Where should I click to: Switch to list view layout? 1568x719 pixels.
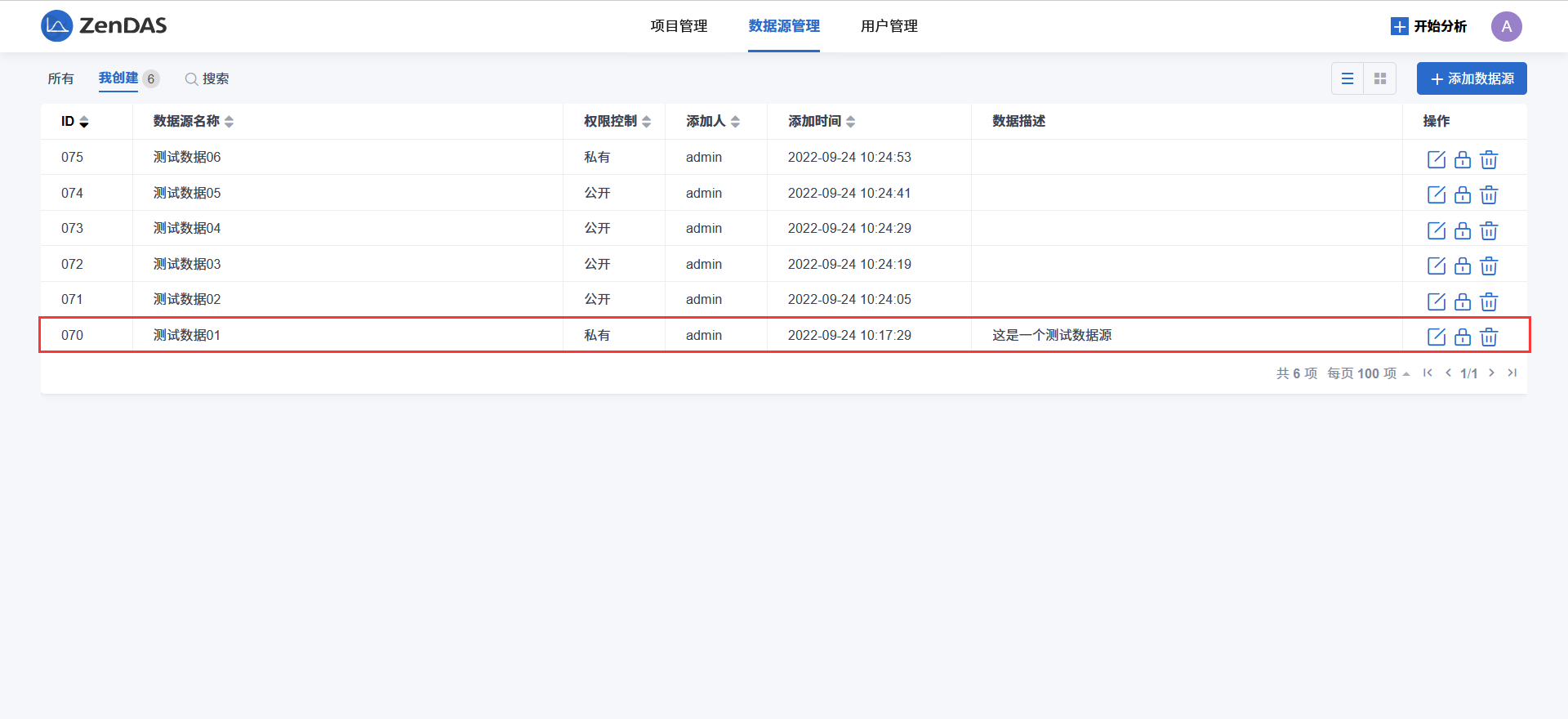click(1347, 78)
